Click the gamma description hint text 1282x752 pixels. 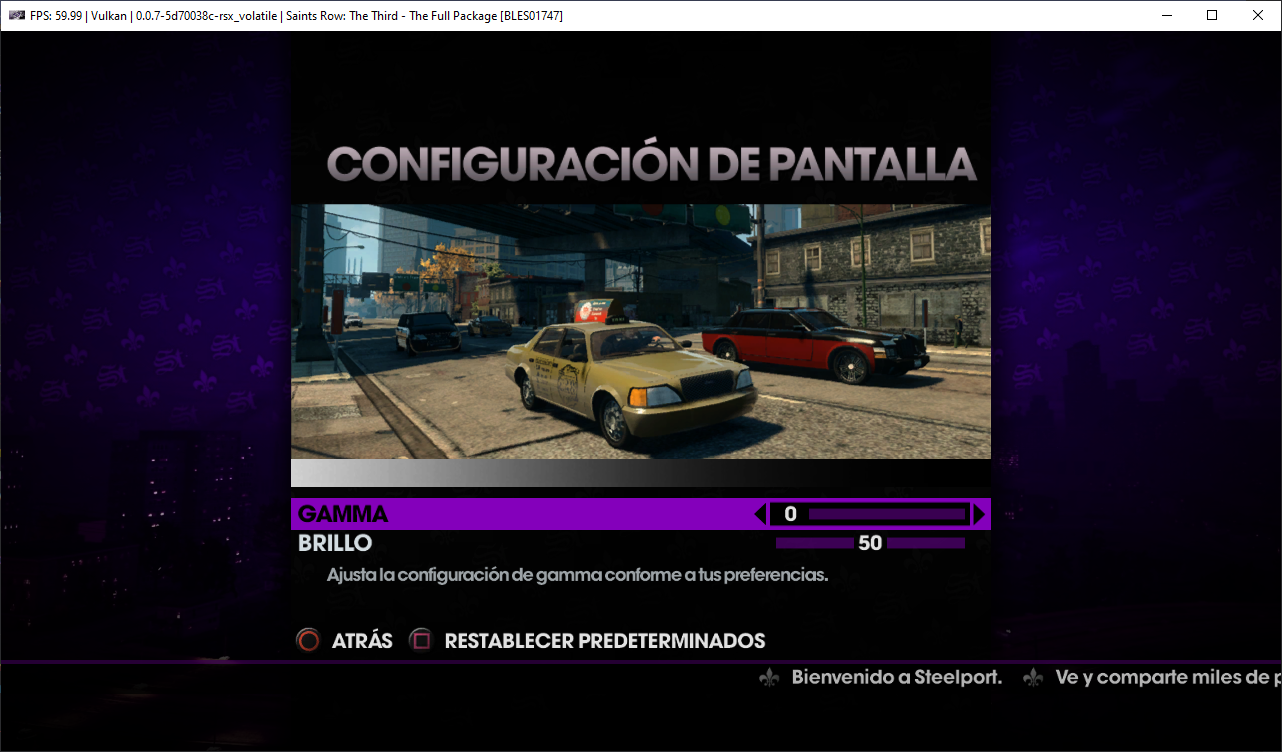click(577, 575)
